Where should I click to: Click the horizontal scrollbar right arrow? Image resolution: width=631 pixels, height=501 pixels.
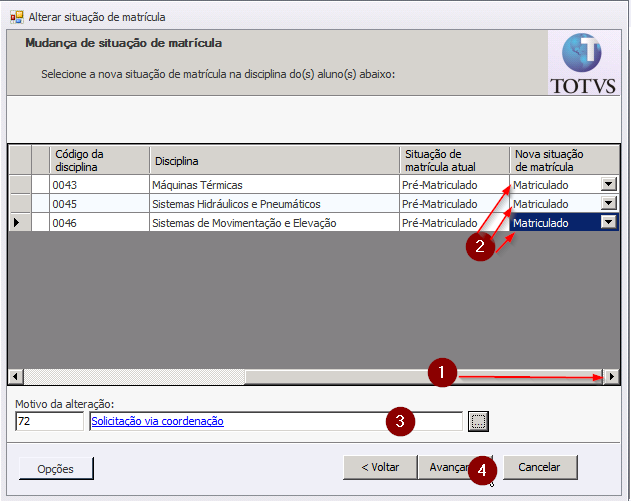tap(611, 377)
